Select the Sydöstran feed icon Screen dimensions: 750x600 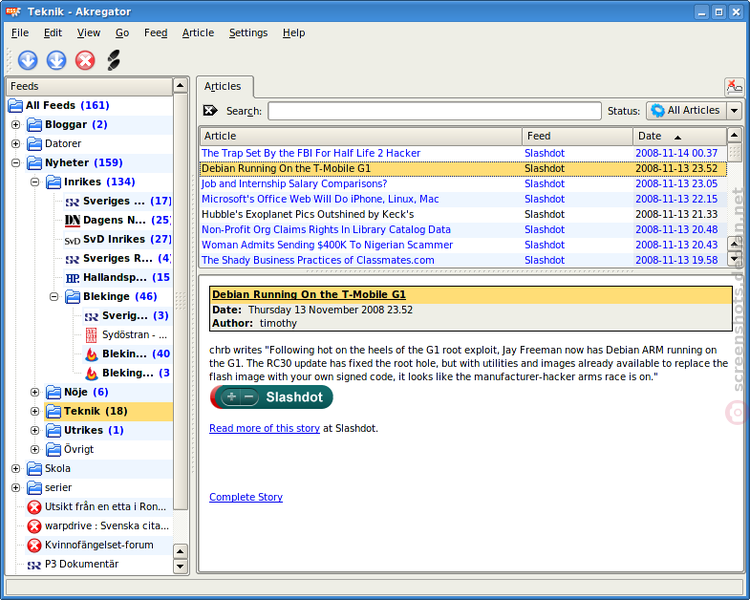click(91, 335)
